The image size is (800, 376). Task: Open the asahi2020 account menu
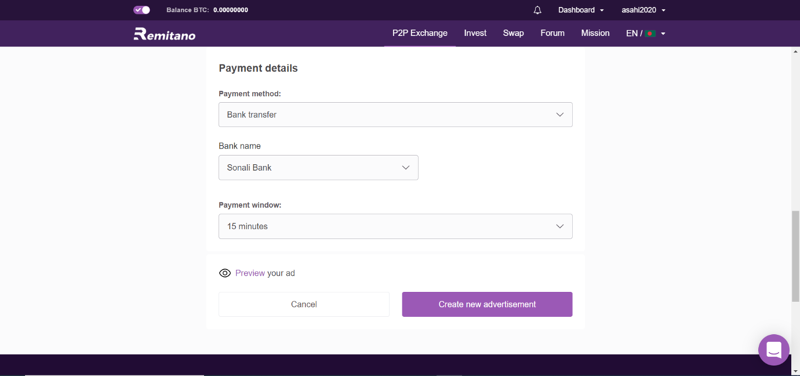643,10
